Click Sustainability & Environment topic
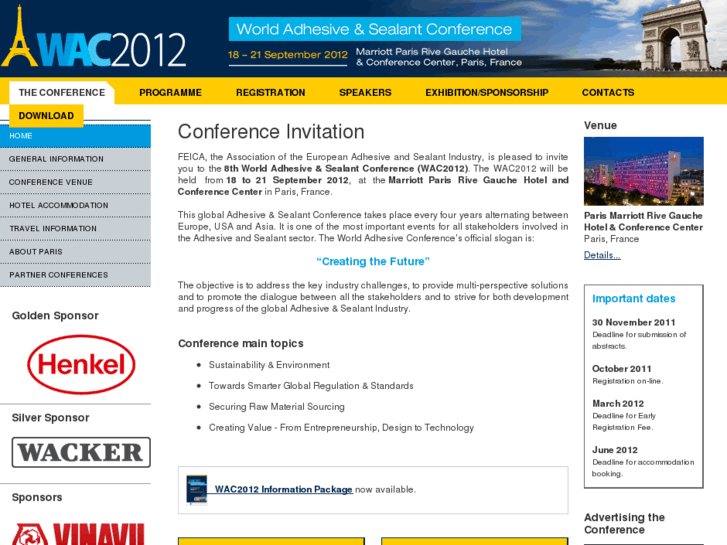727x545 pixels. (269, 365)
